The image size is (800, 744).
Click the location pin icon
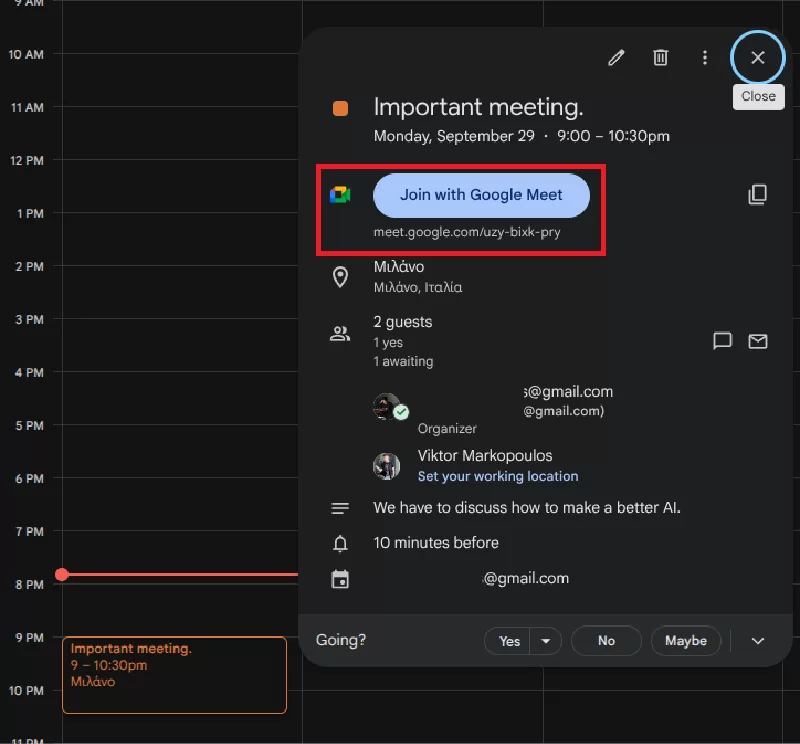tap(340, 277)
